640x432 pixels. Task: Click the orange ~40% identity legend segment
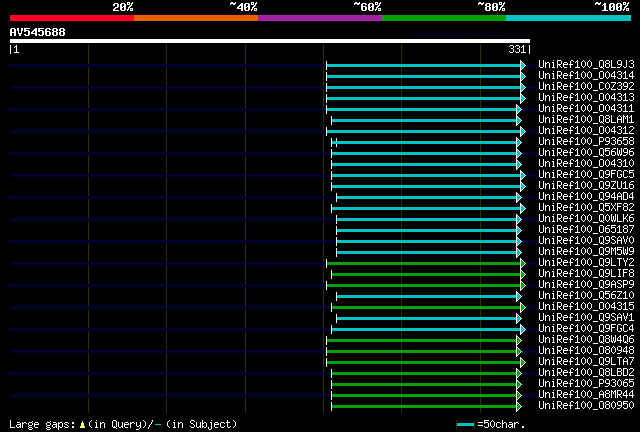point(196,18)
